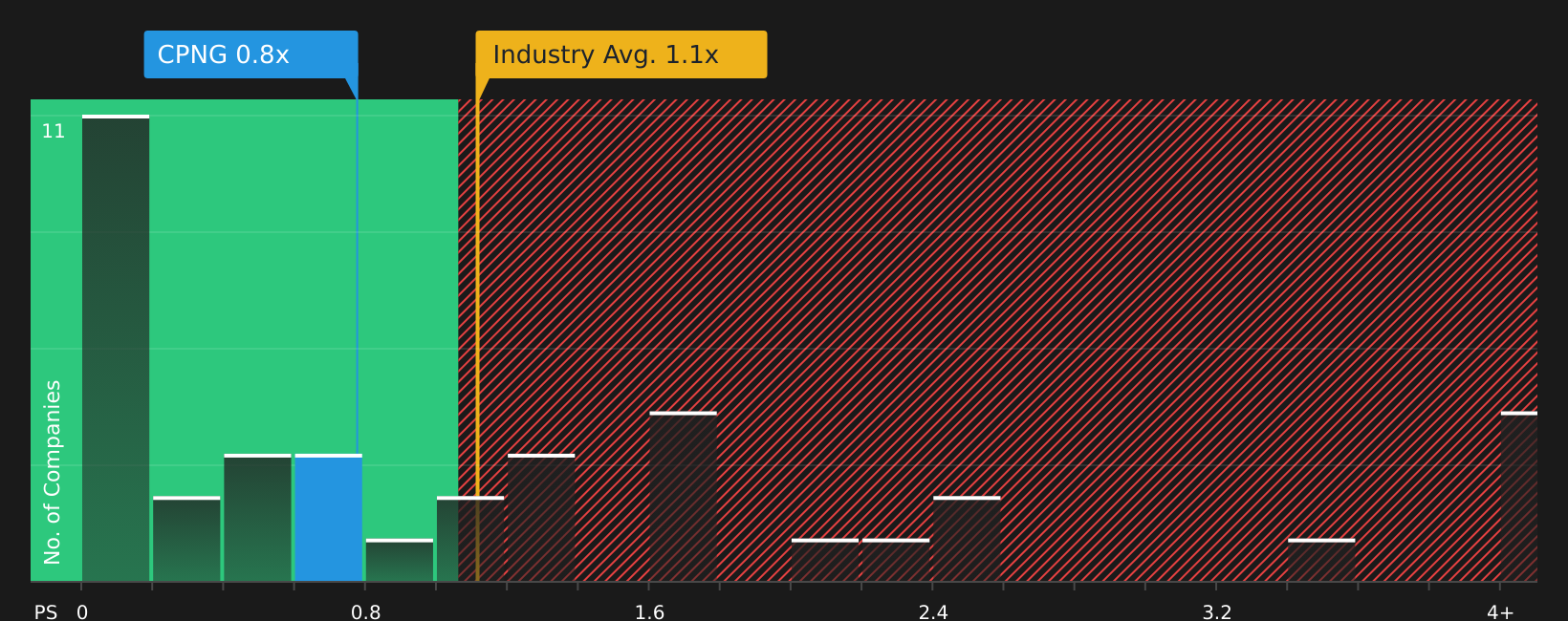The width and height of the screenshot is (1568, 621).
Task: Click the '0.8' x-axis tick label
Action: point(366,612)
